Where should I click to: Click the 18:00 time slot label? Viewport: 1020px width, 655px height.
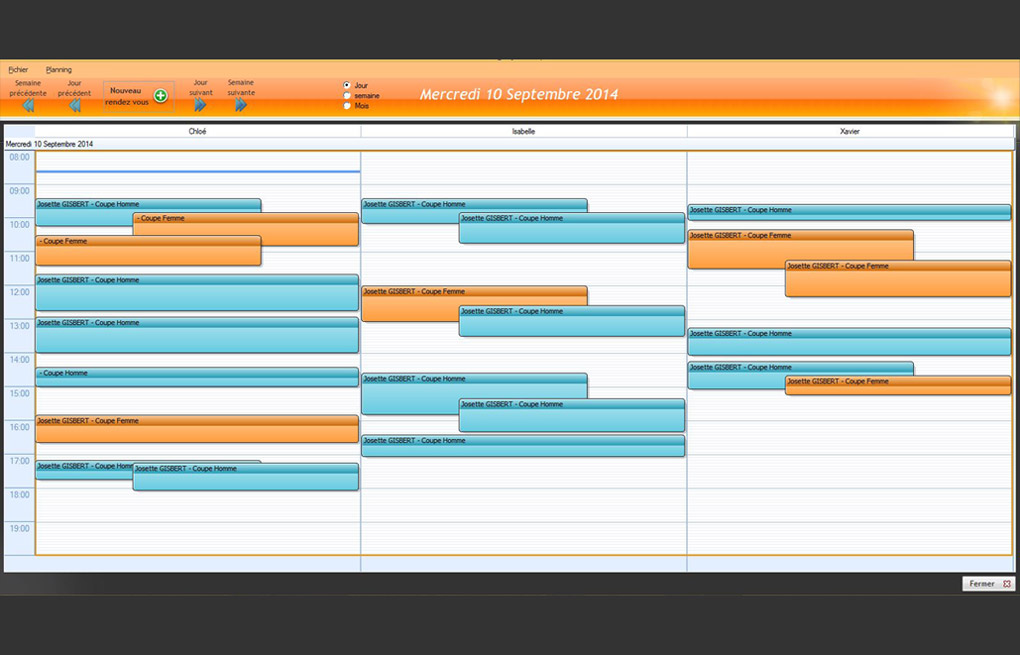[x=19, y=495]
